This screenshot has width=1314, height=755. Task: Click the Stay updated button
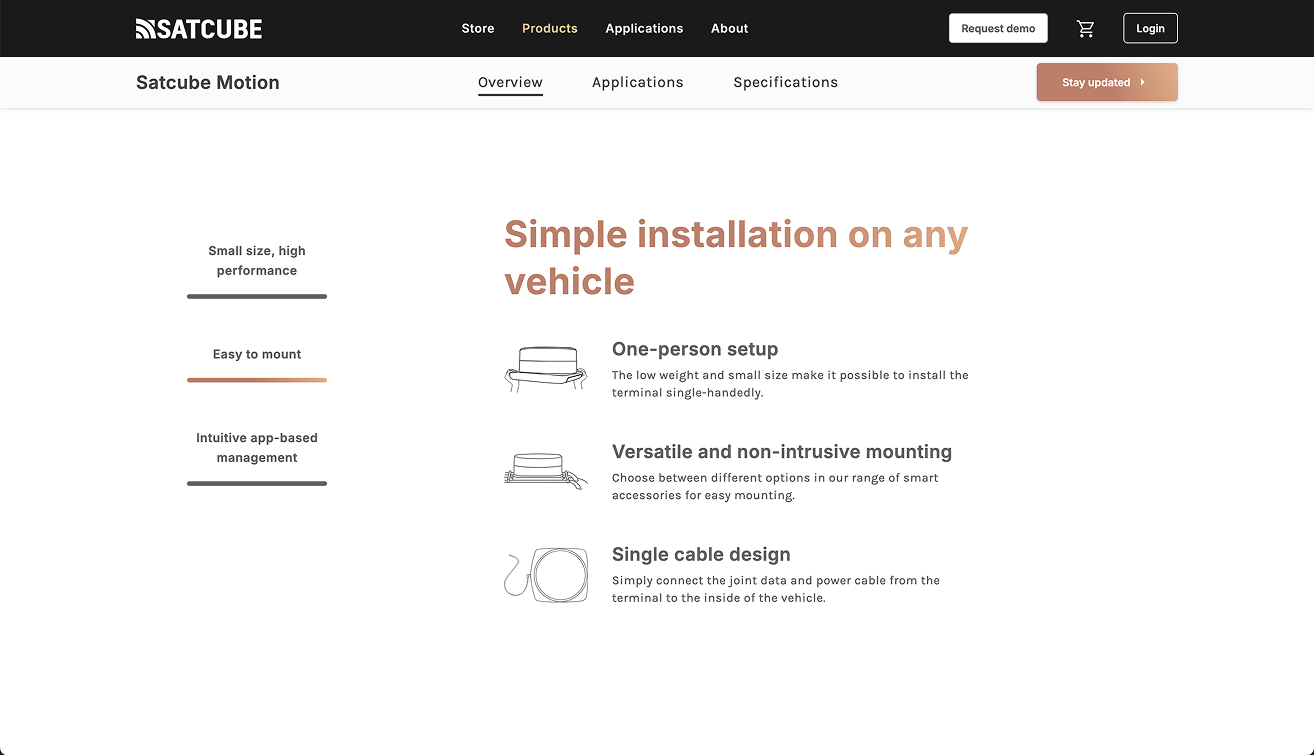point(1107,82)
